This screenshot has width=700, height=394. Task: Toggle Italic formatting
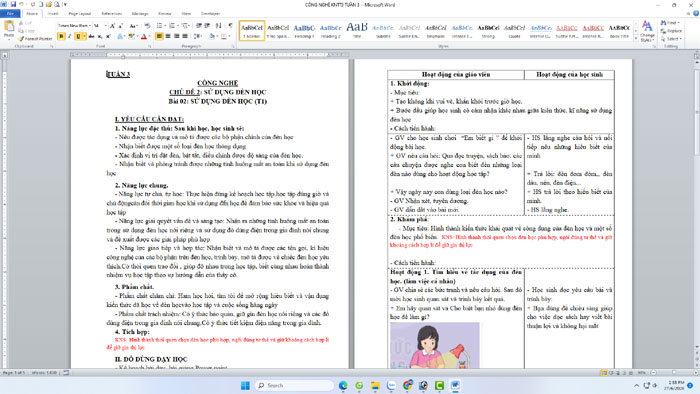tap(70, 37)
